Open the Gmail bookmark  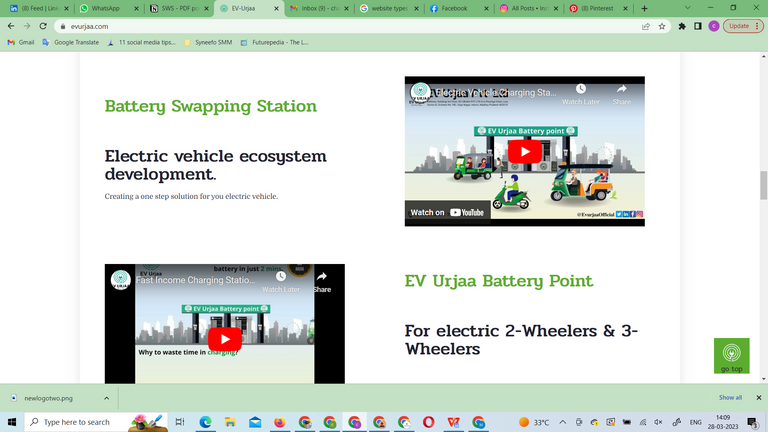pyautogui.click(x=21, y=43)
